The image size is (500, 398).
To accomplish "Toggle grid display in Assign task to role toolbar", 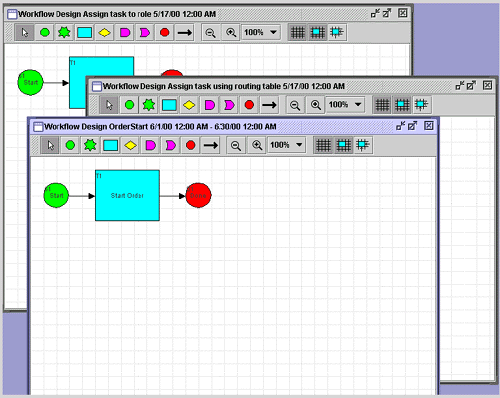I will pos(297,33).
